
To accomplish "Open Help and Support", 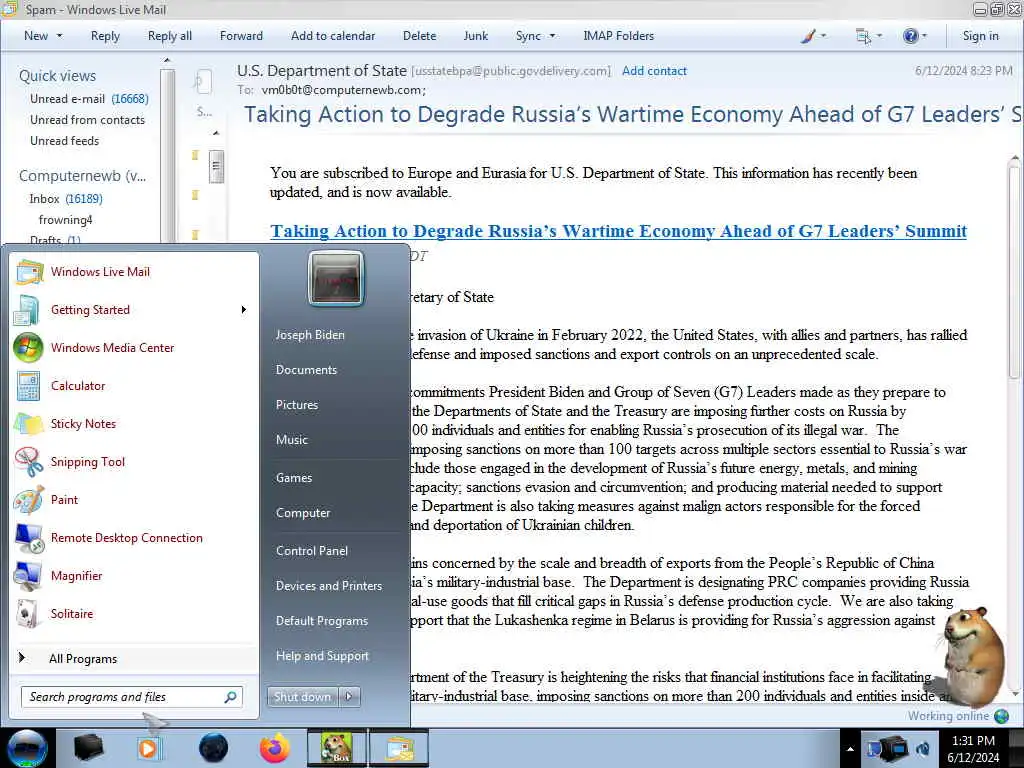I will click(x=322, y=656).
